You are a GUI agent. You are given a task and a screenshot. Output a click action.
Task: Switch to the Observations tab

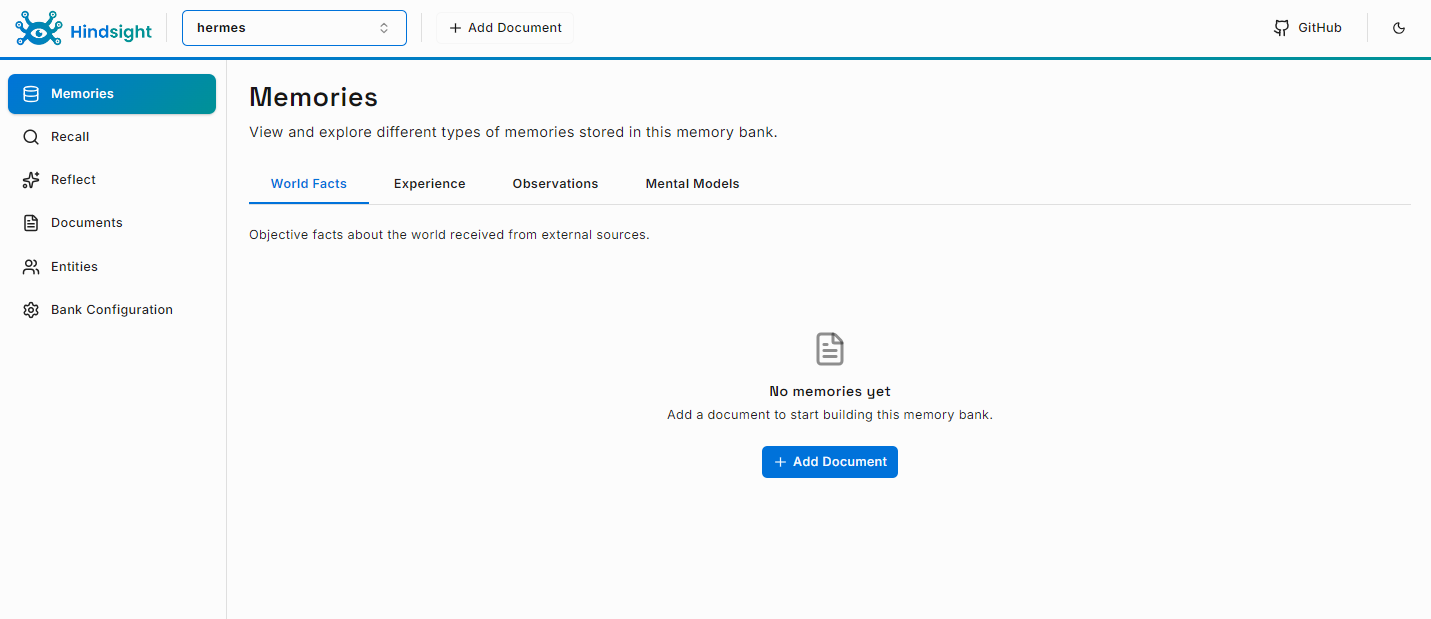[555, 184]
